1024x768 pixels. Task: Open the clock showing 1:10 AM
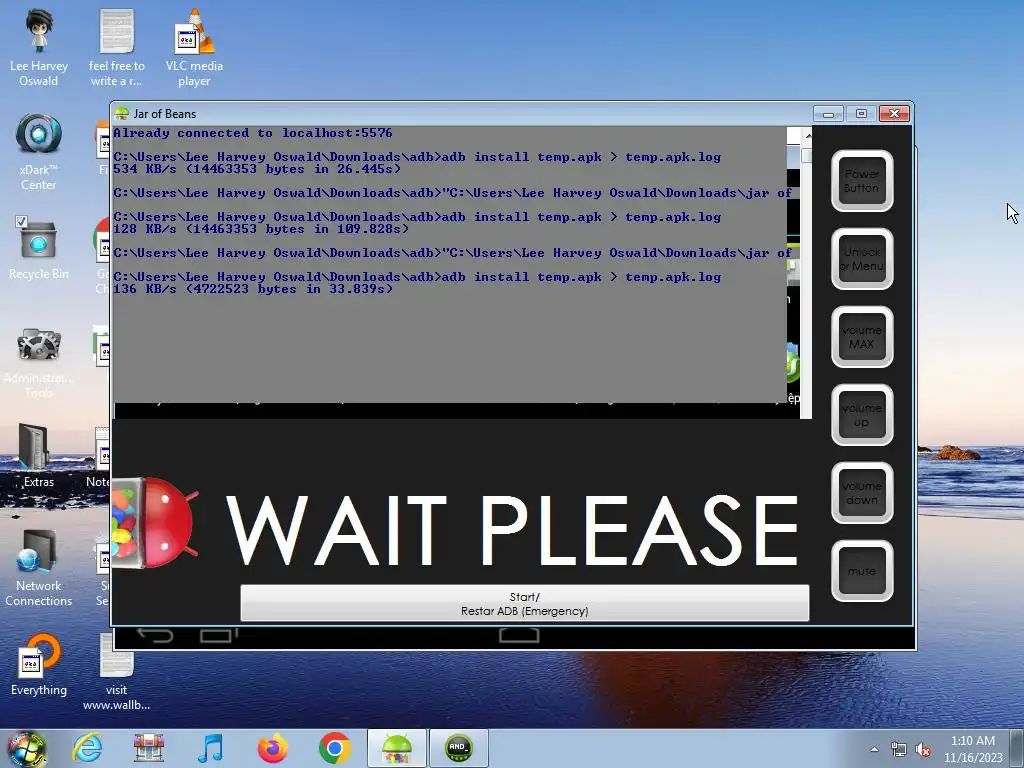tap(973, 749)
